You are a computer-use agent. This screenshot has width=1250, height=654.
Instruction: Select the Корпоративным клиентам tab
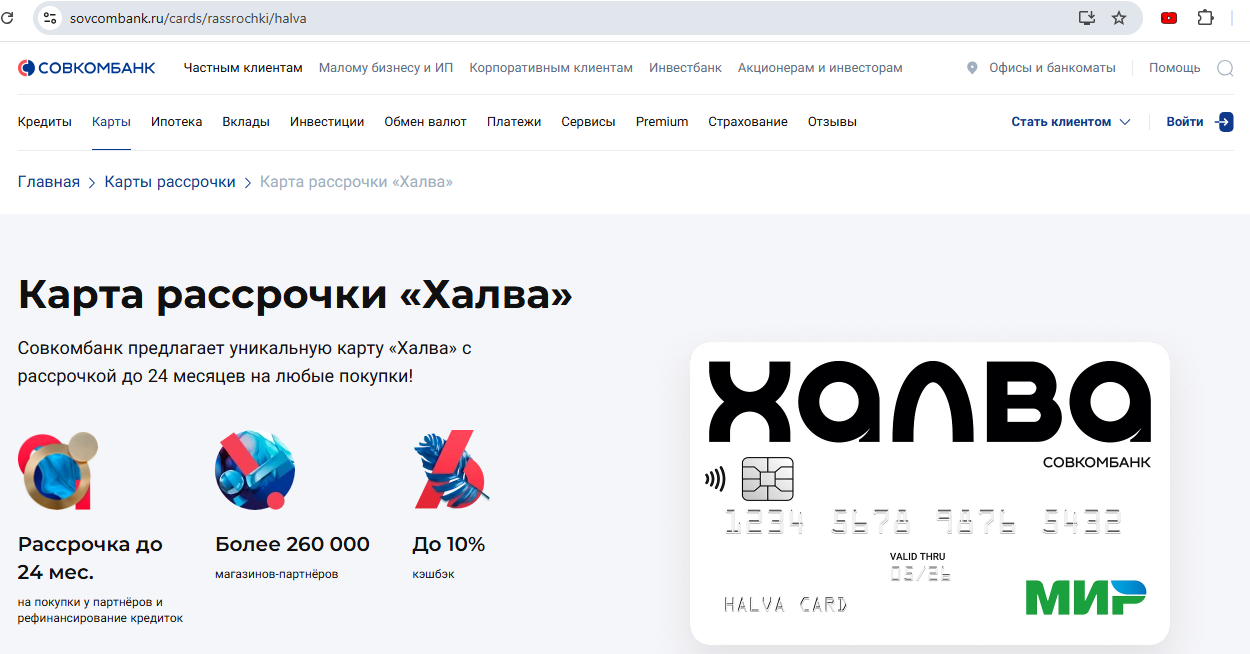[x=551, y=68]
